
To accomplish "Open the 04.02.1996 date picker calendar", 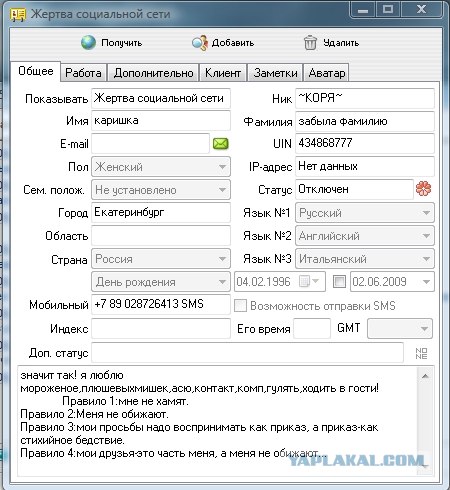I will coord(309,282).
